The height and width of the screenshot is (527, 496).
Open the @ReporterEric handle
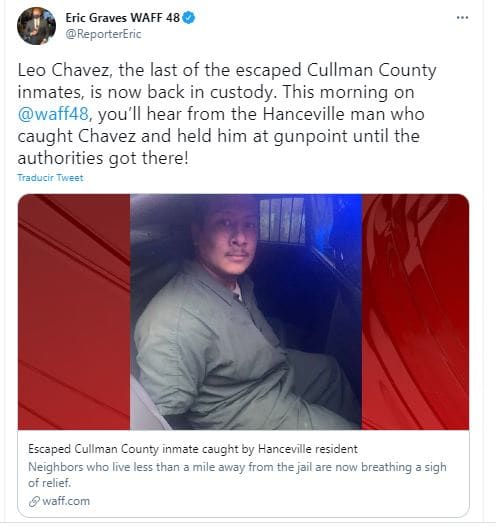coord(103,34)
